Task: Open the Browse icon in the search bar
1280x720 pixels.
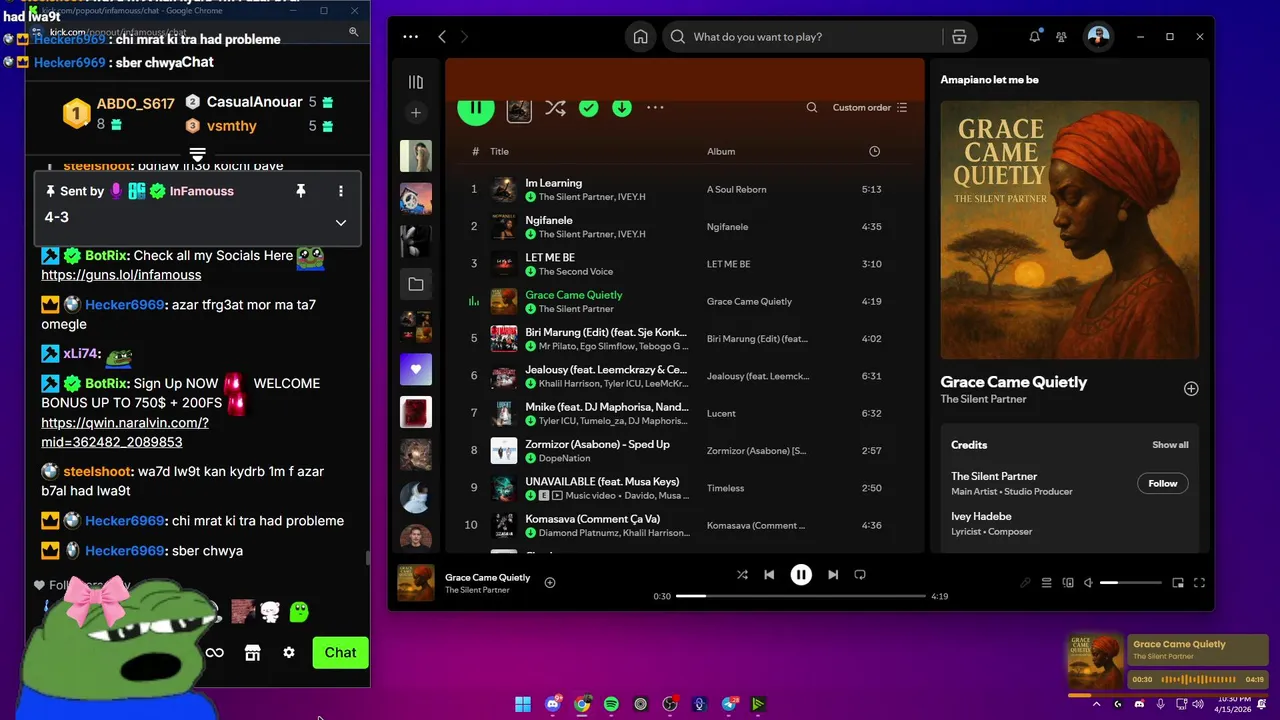Action: pyautogui.click(x=959, y=37)
